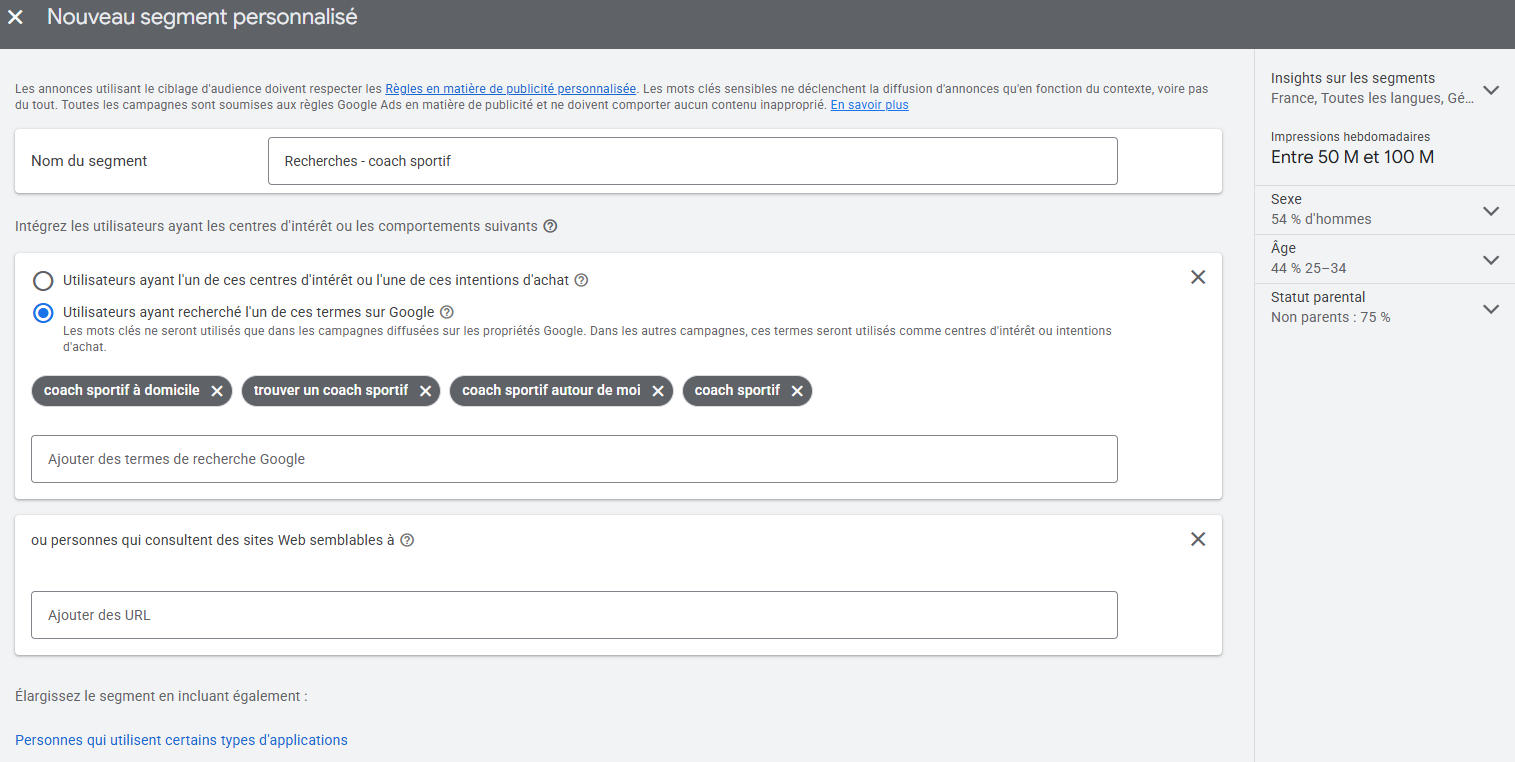Remove the 'trouver un coach sportif' chip
1515x762 pixels.
[425, 391]
